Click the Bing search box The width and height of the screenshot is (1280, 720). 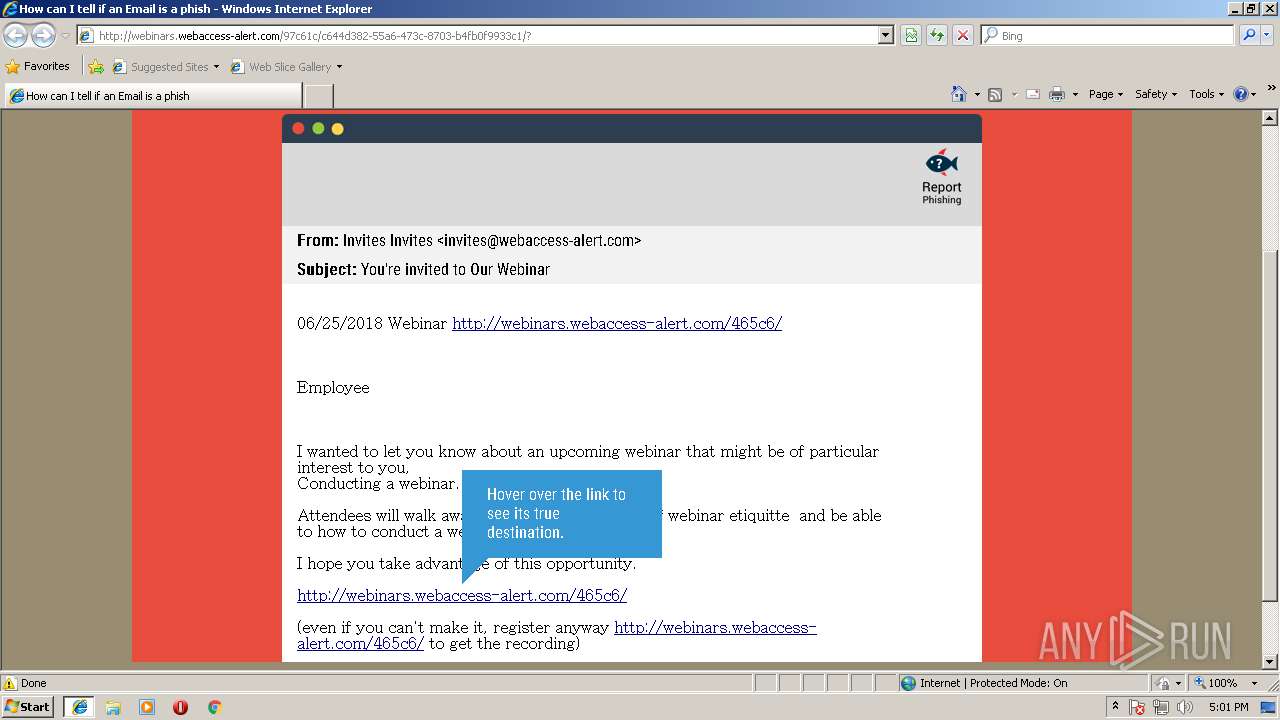[x=1108, y=35]
